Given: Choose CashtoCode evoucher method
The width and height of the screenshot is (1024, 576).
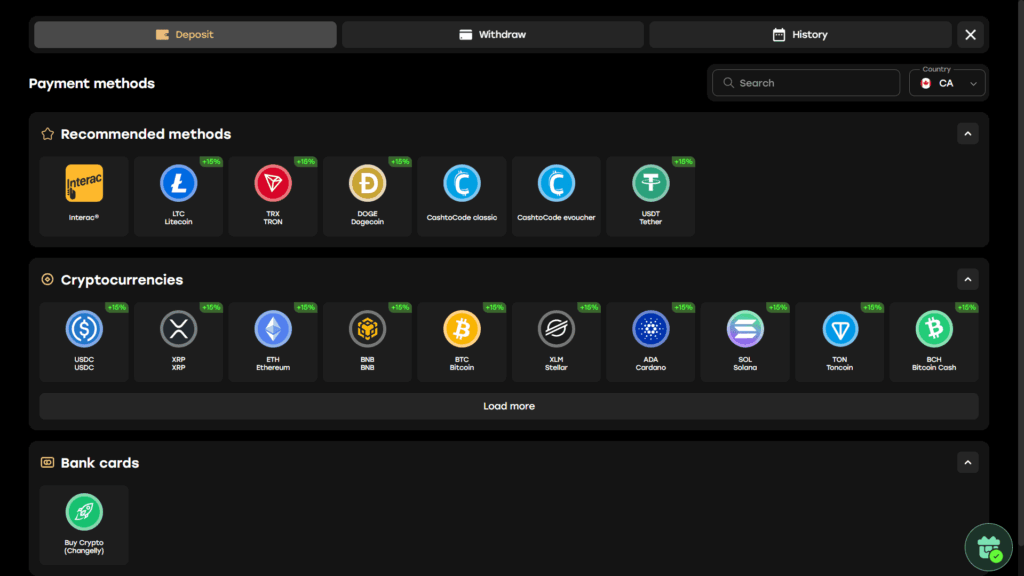Looking at the screenshot, I should point(556,196).
